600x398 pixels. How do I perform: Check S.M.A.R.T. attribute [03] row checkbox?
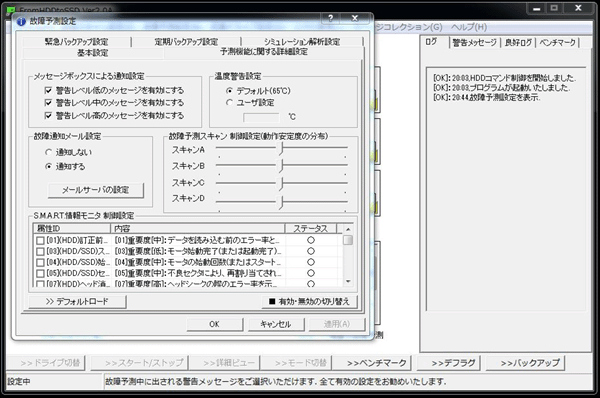40,251
